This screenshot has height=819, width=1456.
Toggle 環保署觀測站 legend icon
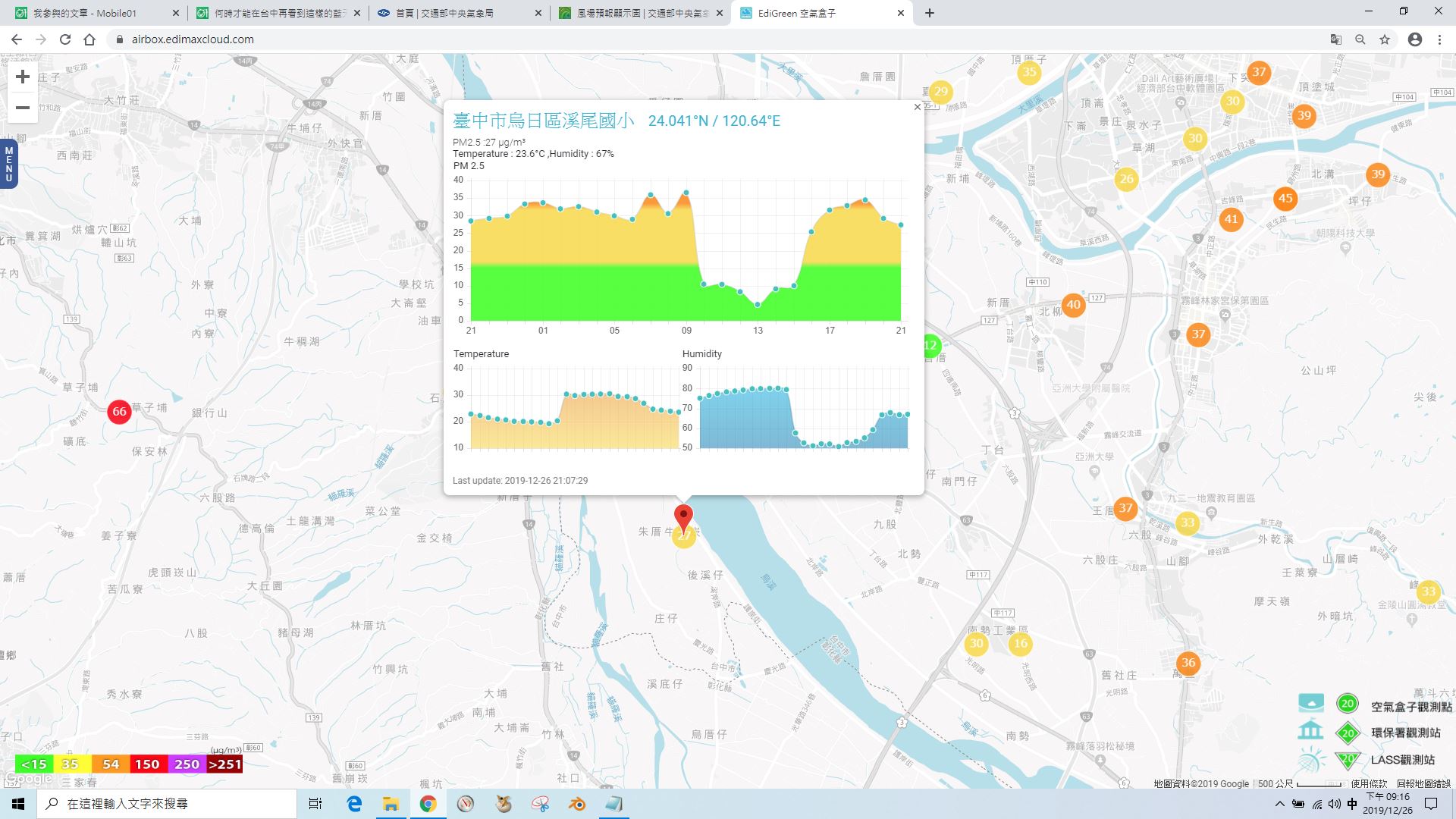(1348, 733)
